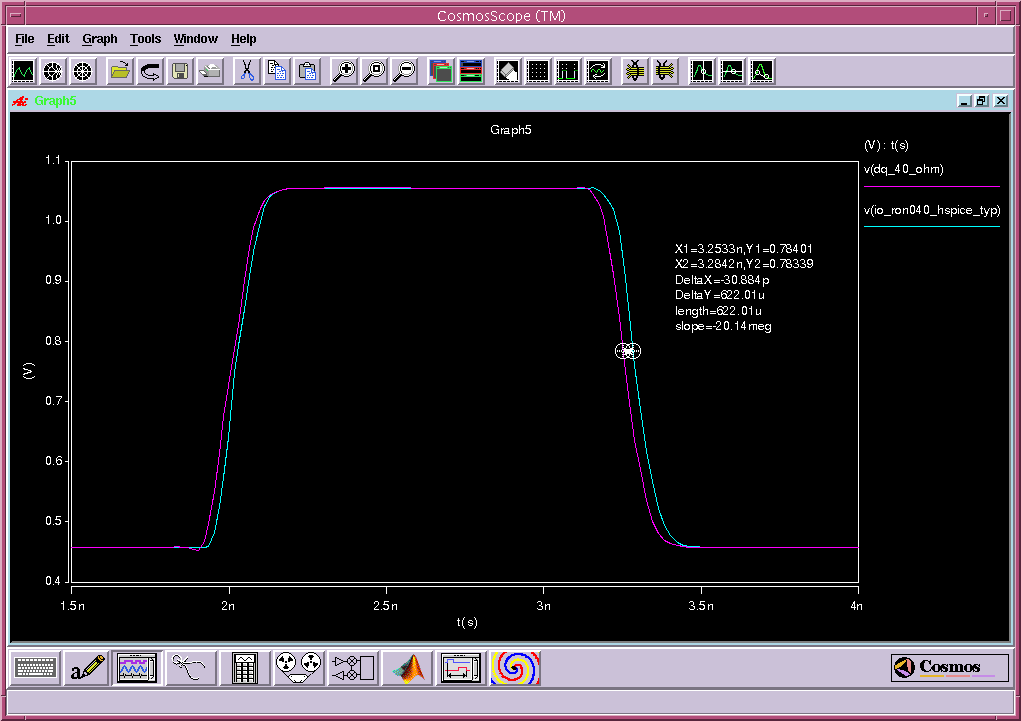Image resolution: width=1021 pixels, height=721 pixels.
Task: Click the scissors cut icon
Action: [x=247, y=71]
